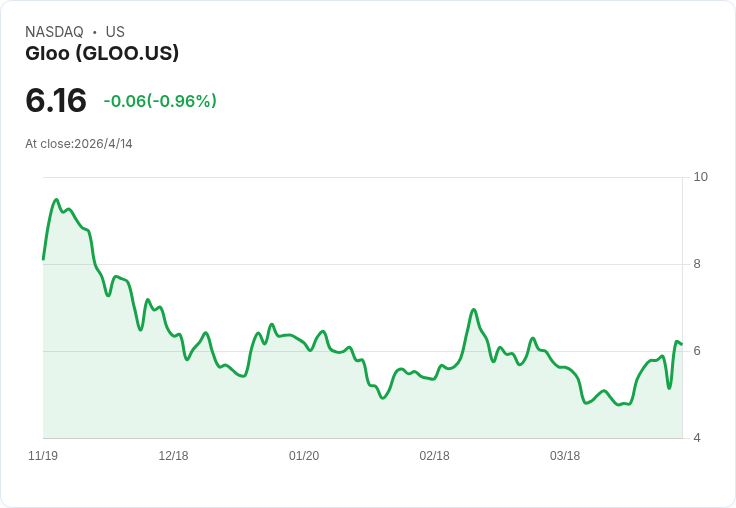Click the leftmost starting point of the price line

pyautogui.click(x=43, y=259)
